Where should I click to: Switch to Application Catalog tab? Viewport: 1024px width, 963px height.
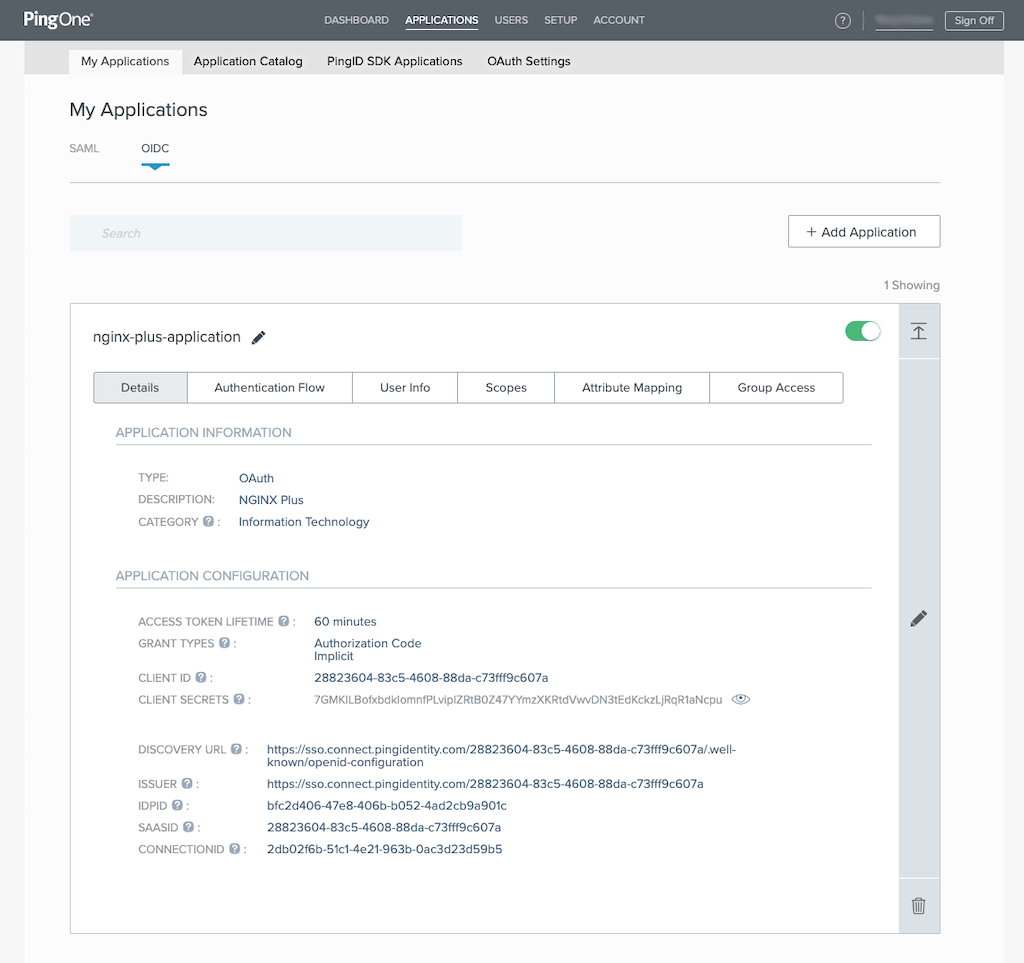pyautogui.click(x=248, y=61)
